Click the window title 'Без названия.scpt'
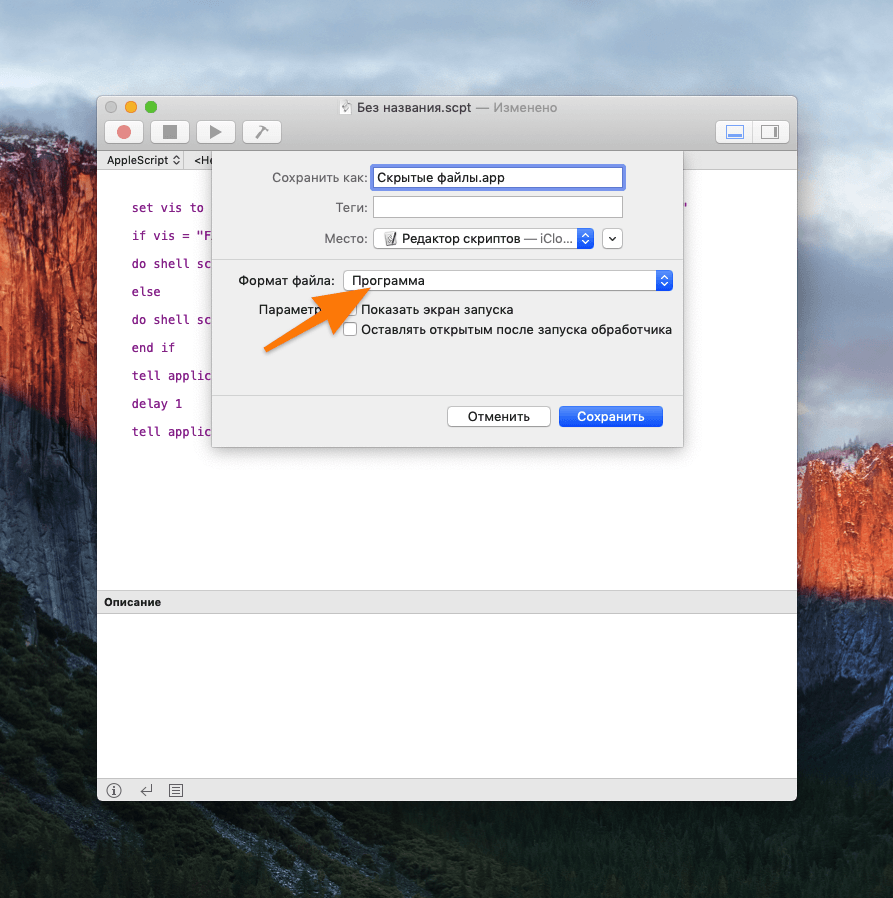Screen dimensions: 893x898 (414, 108)
